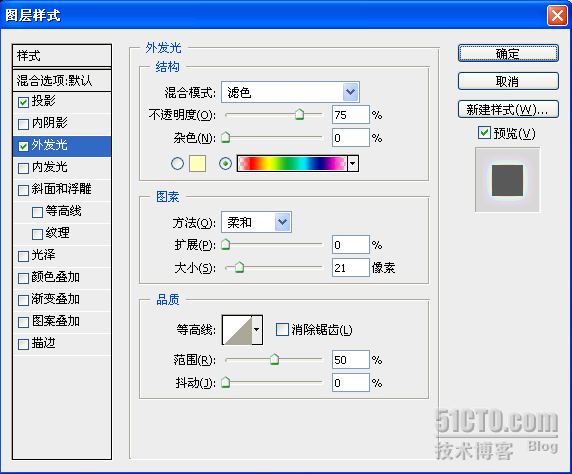Tick the 等高线 sub-option checkbox

(x=37, y=212)
